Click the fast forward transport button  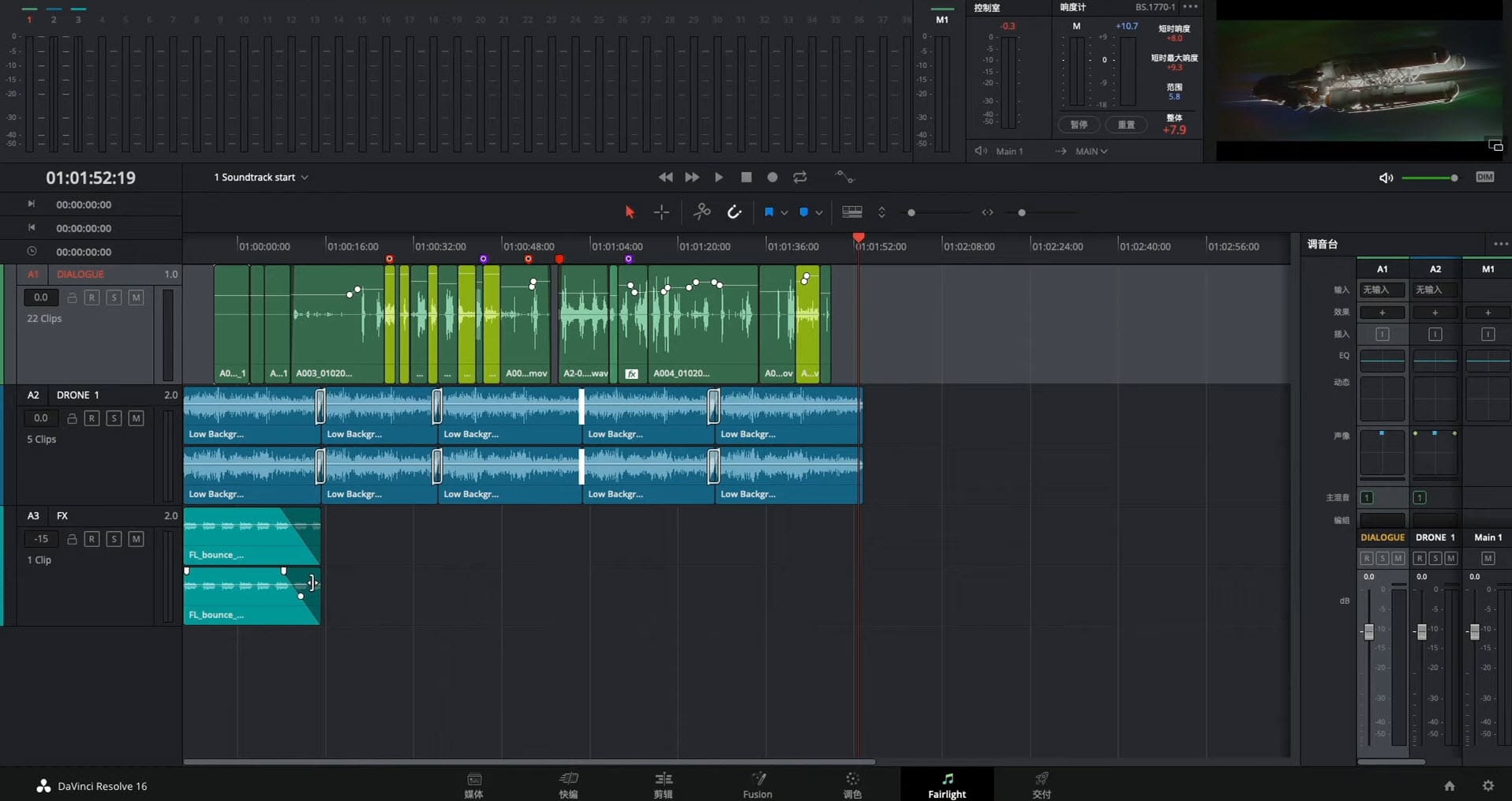(x=692, y=178)
